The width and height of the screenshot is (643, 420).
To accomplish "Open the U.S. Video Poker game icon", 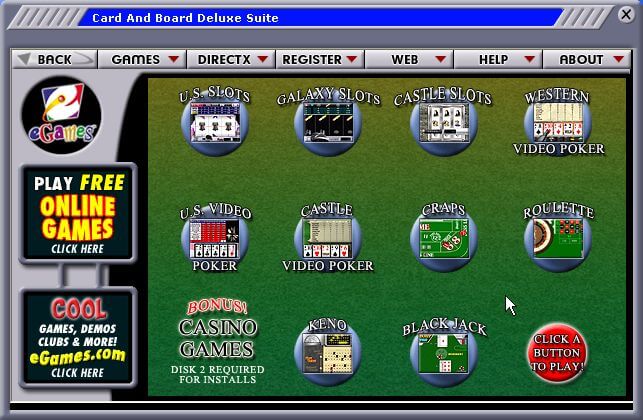I will (x=215, y=238).
